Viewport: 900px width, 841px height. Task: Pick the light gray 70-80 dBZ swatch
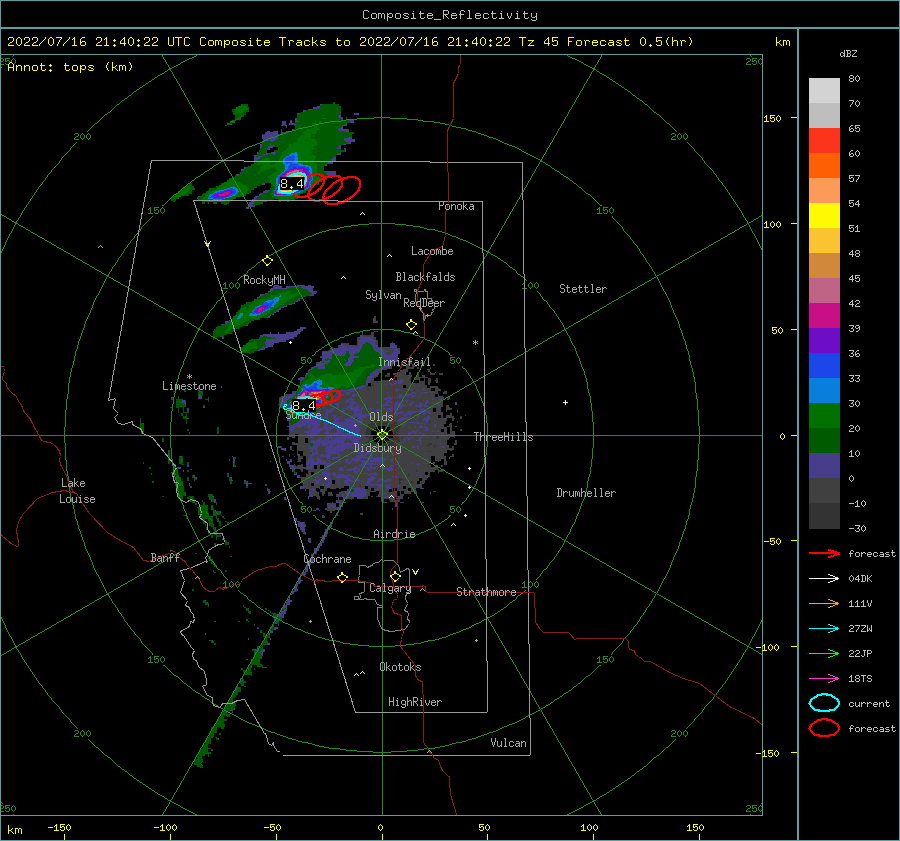[824, 91]
